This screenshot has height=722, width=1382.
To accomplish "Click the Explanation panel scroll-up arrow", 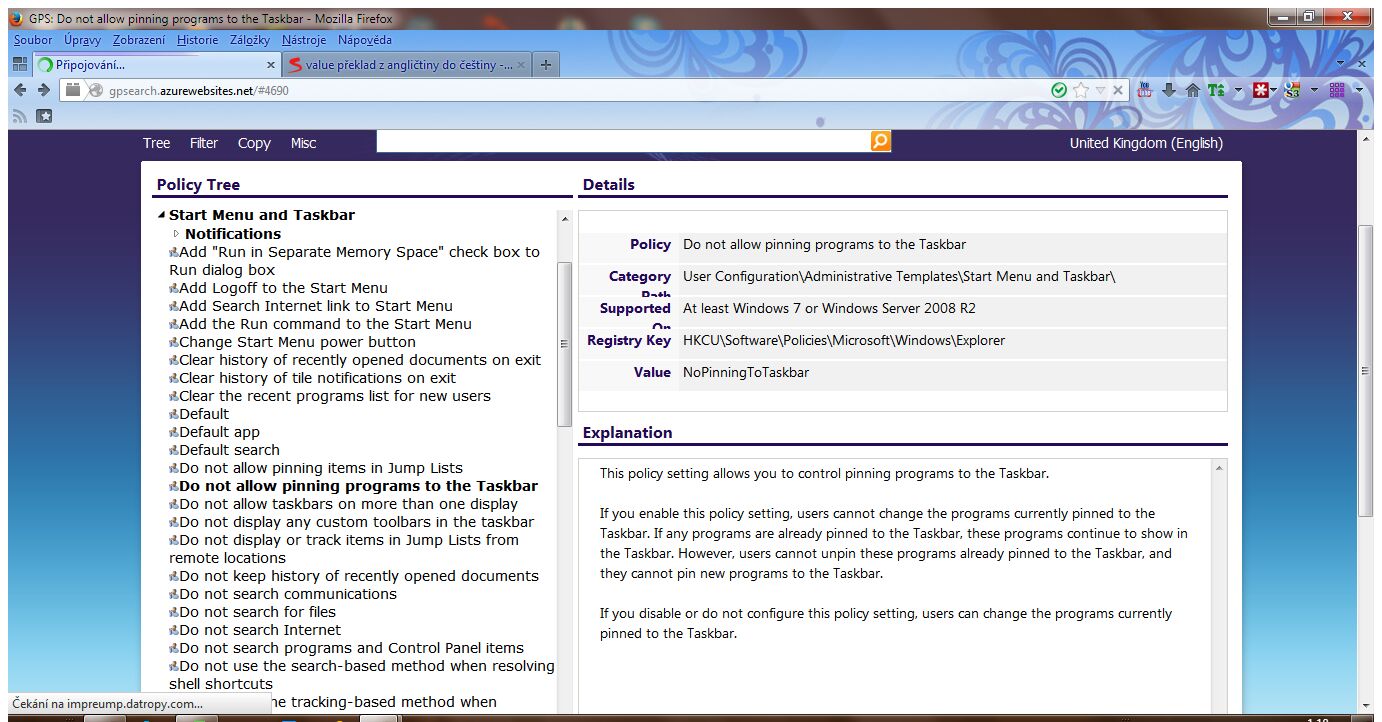I will click(1218, 468).
